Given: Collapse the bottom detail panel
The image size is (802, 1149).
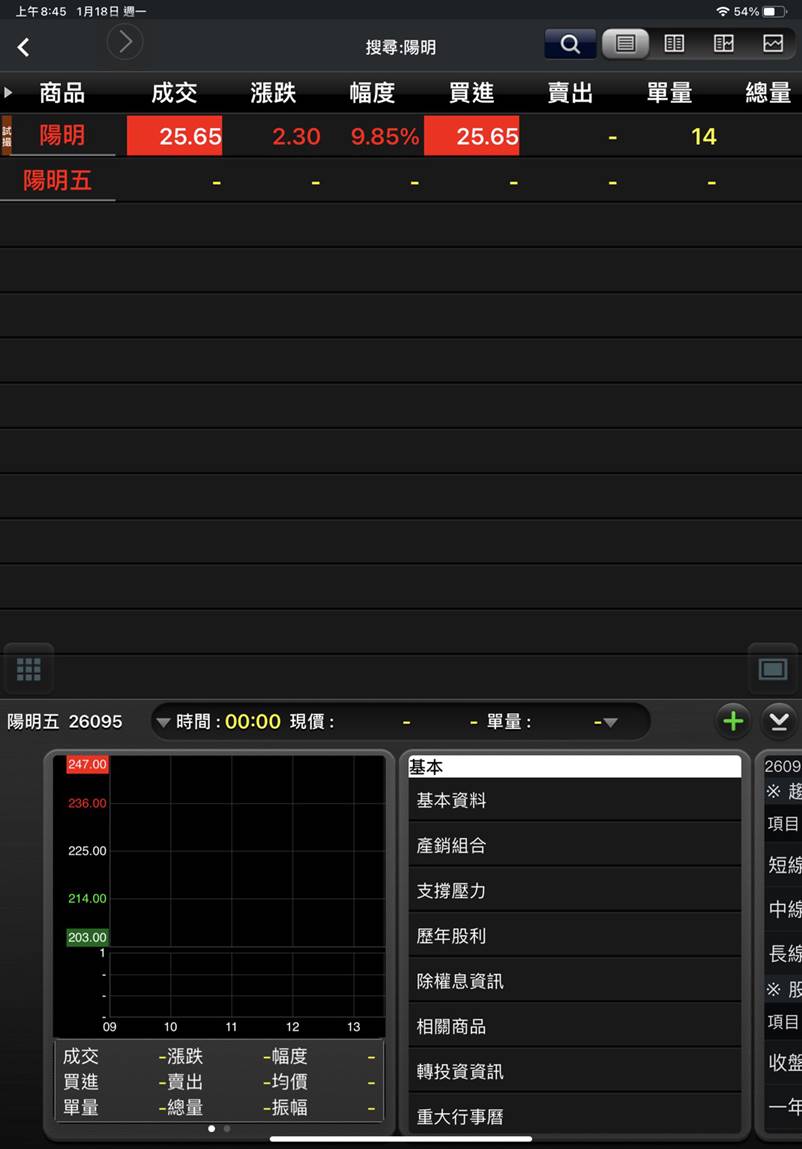Looking at the screenshot, I should pyautogui.click(x=780, y=721).
